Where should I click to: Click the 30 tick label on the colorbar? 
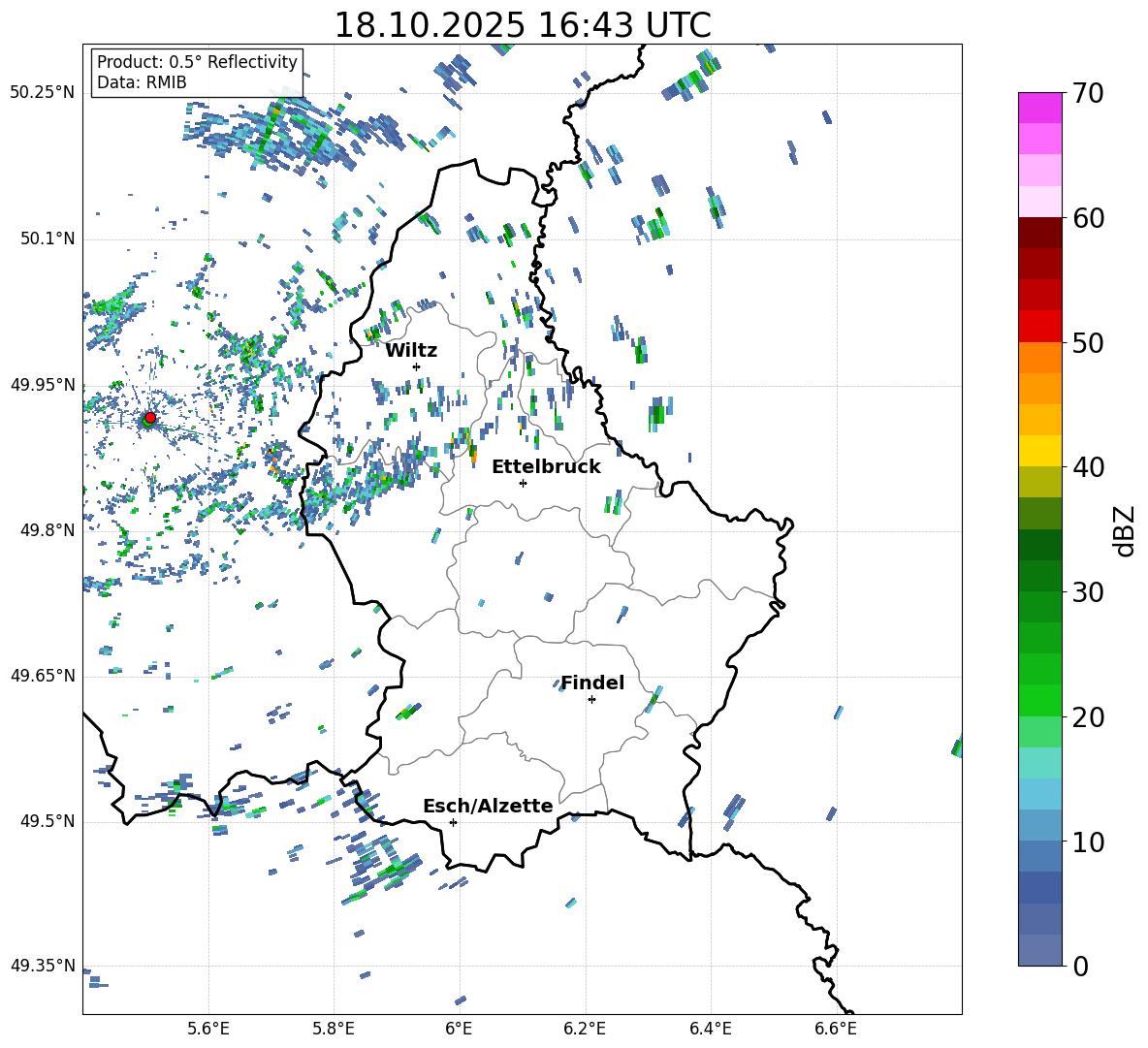point(1090,592)
